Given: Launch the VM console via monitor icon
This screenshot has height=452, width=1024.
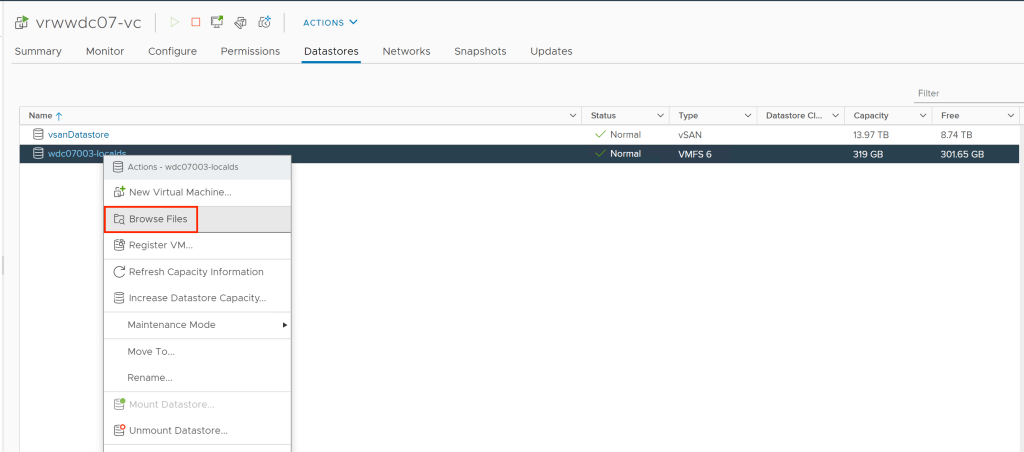Looking at the screenshot, I should (x=218, y=22).
